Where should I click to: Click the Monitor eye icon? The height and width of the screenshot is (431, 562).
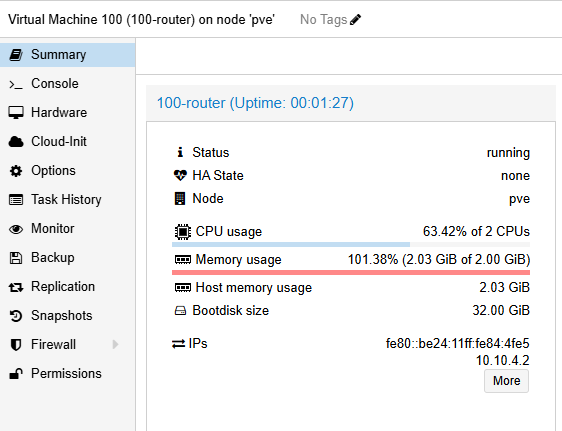[16, 229]
